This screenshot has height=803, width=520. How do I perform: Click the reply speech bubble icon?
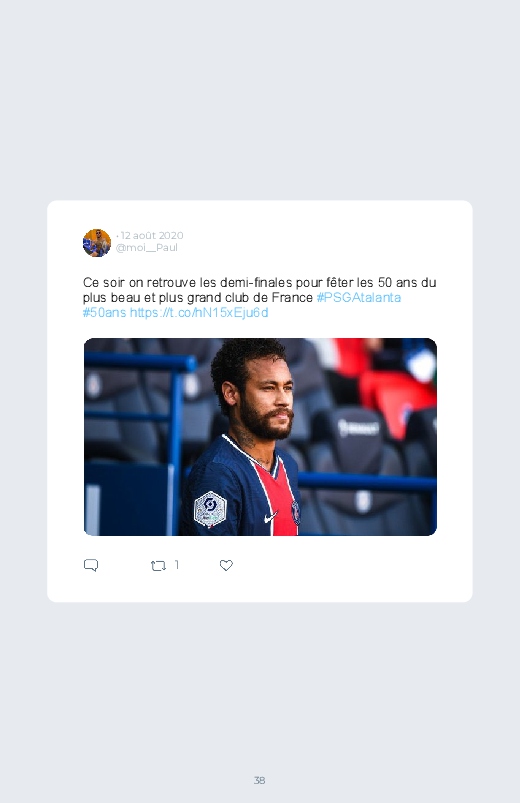91,565
